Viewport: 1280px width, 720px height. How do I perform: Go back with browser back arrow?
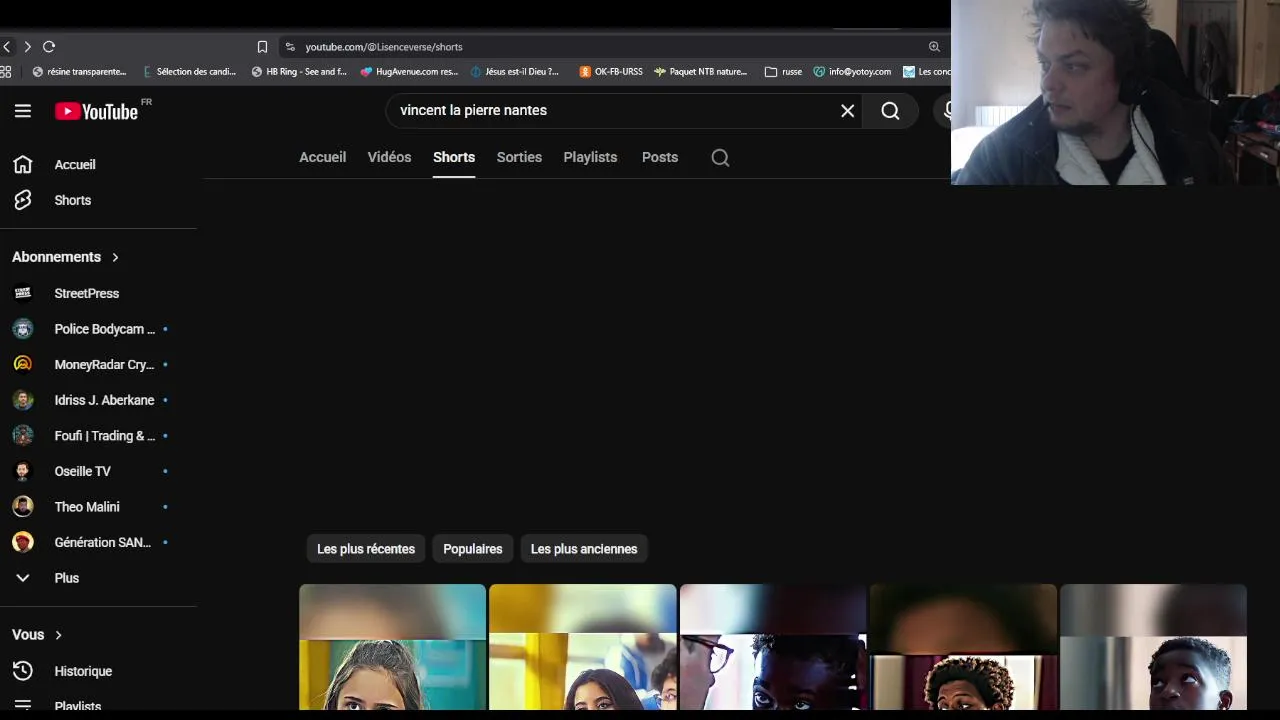tap(7, 47)
